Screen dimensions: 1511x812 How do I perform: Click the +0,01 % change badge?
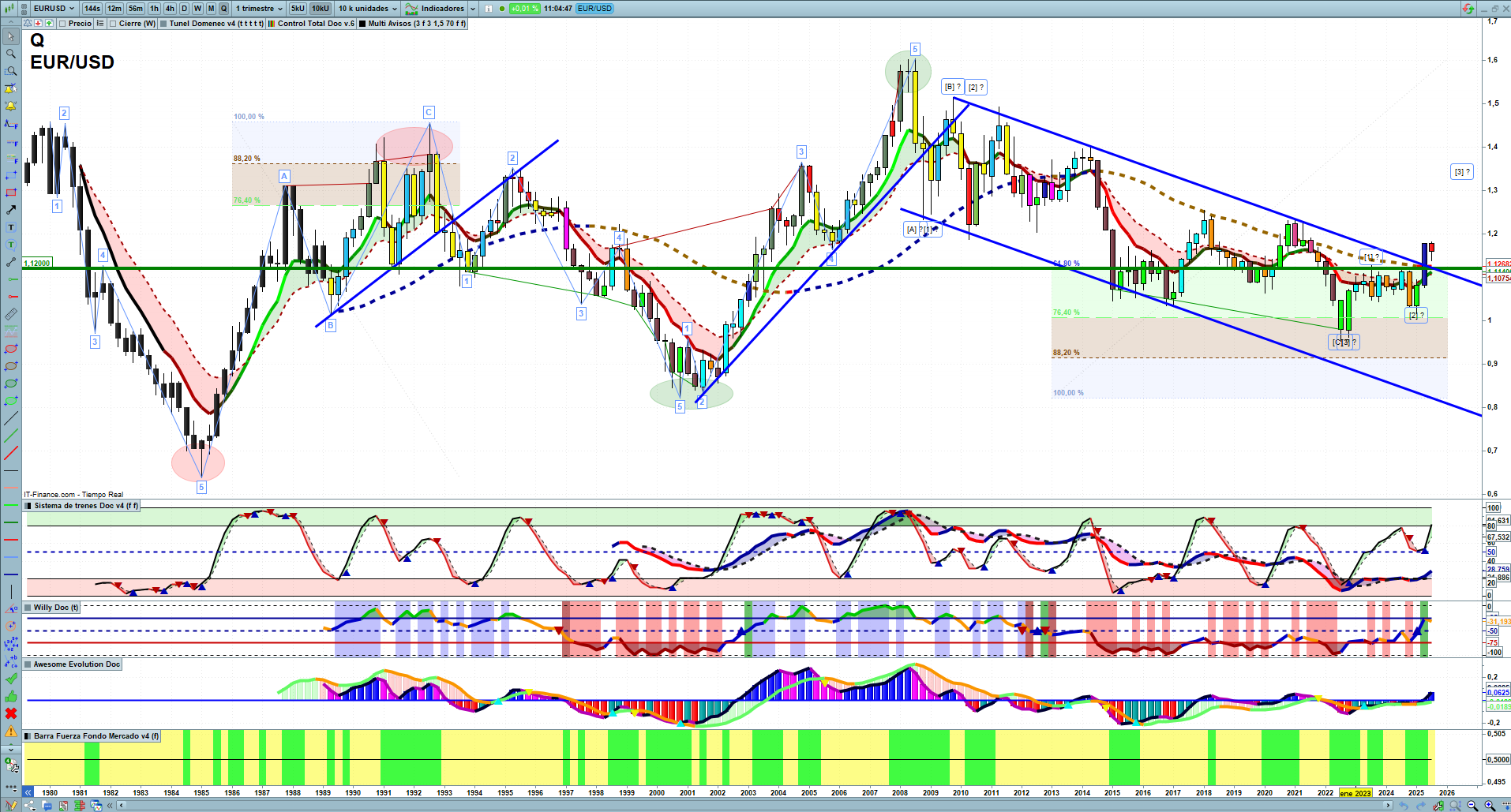pyautogui.click(x=524, y=9)
